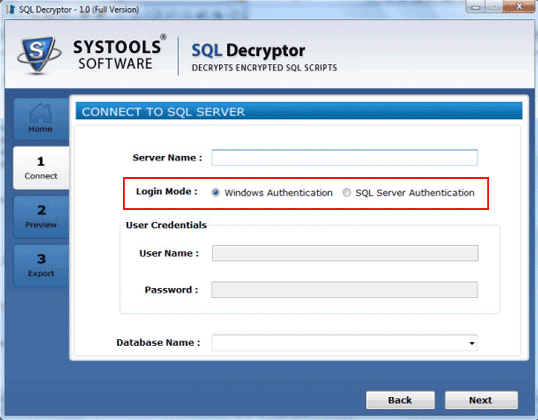This screenshot has width=538, height=420.
Task: Maximize the SQL Decryptor window
Action: (493, 7)
